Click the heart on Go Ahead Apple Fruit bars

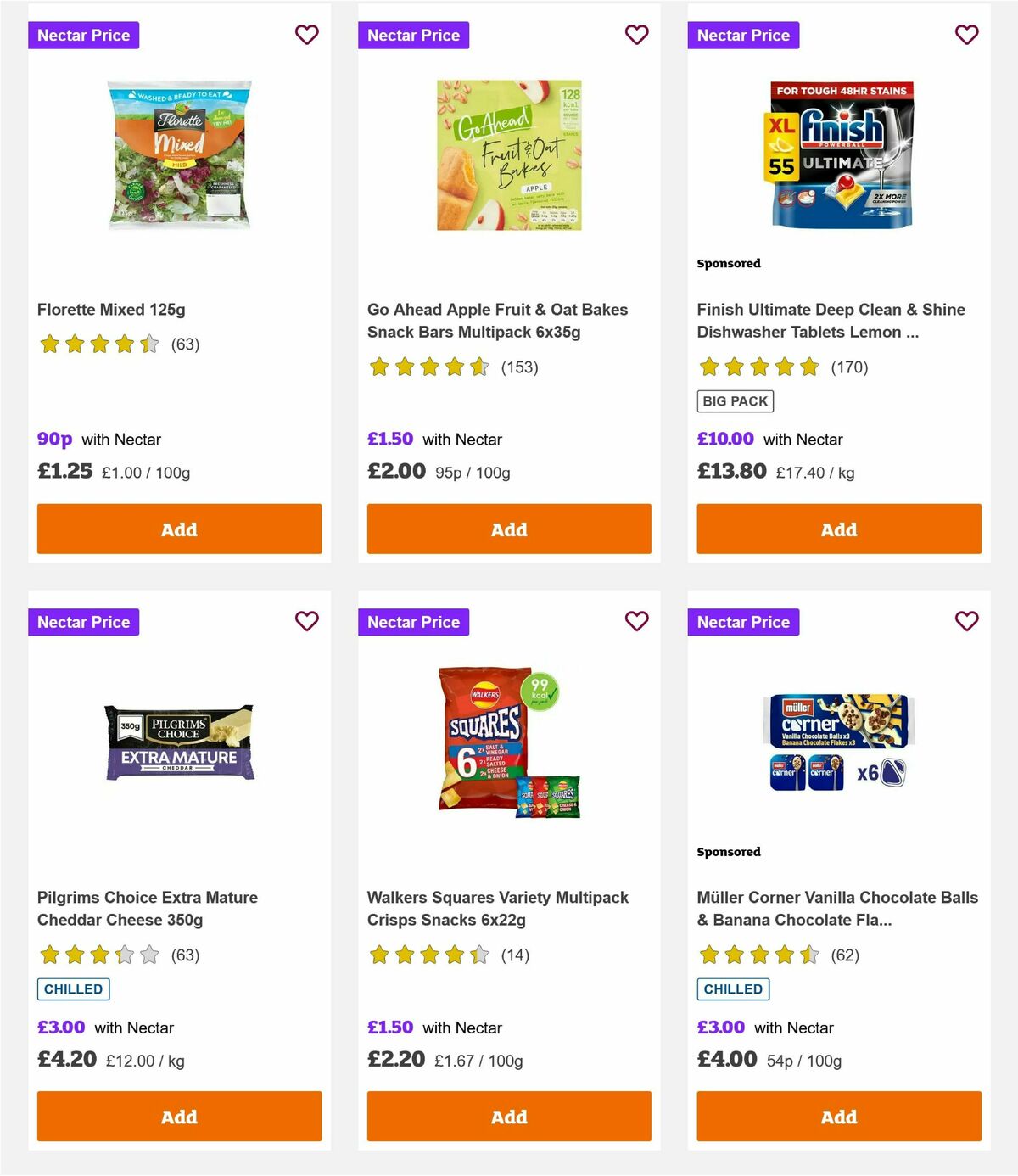coord(636,35)
